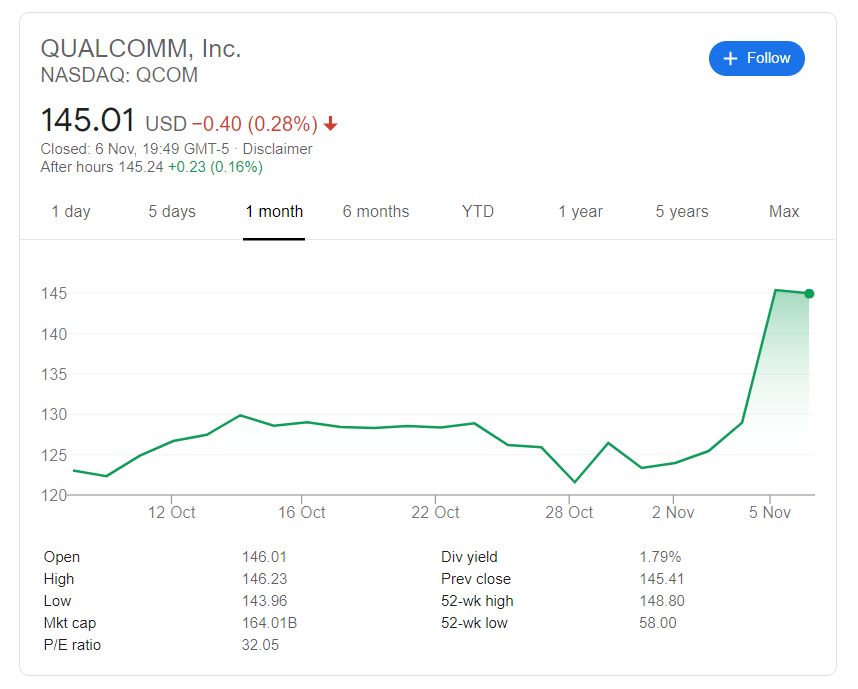The image size is (858, 689).
Task: Select the 5 days range tab
Action: [x=172, y=211]
